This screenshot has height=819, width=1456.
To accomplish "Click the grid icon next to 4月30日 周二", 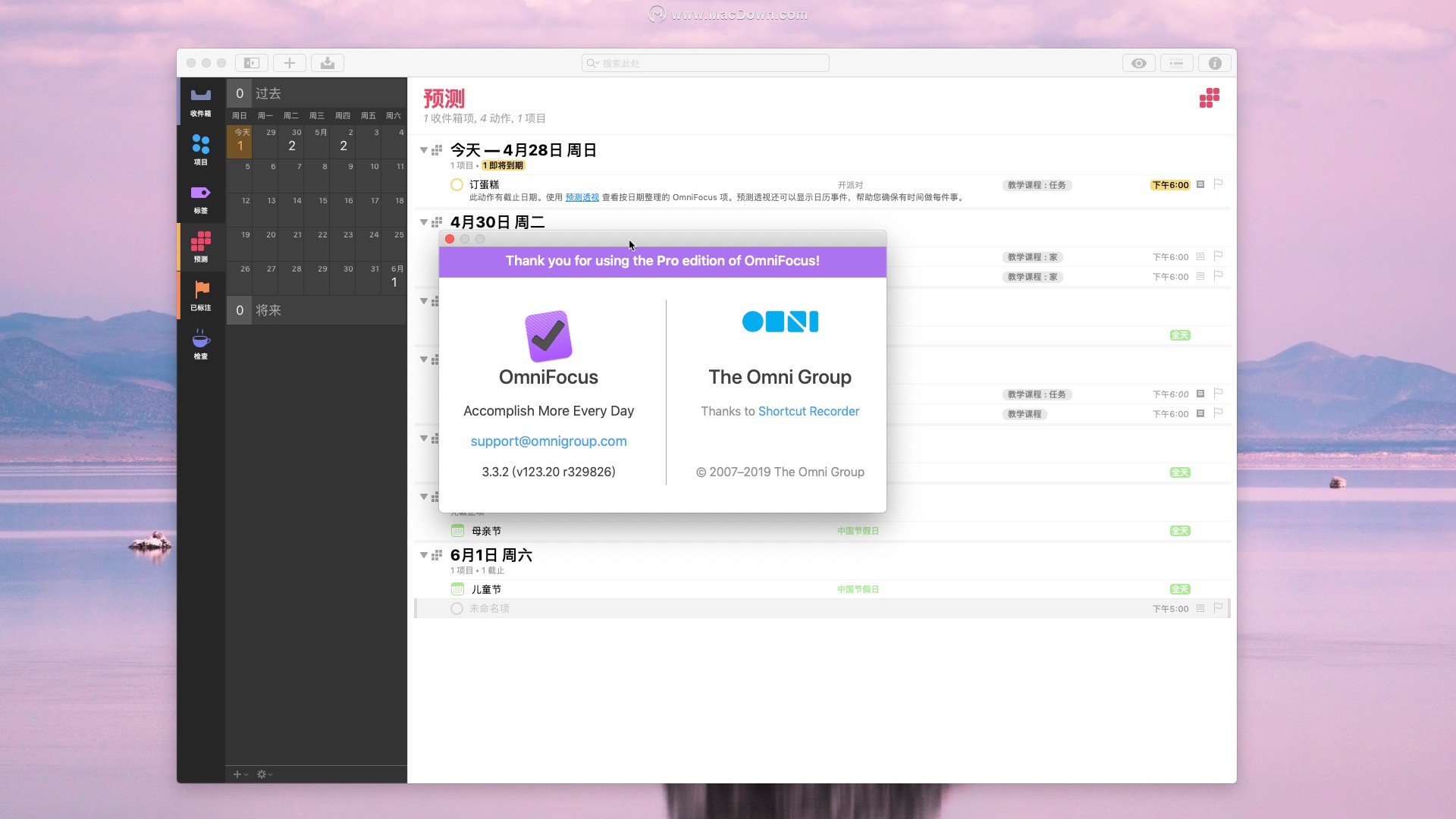I will [x=437, y=222].
